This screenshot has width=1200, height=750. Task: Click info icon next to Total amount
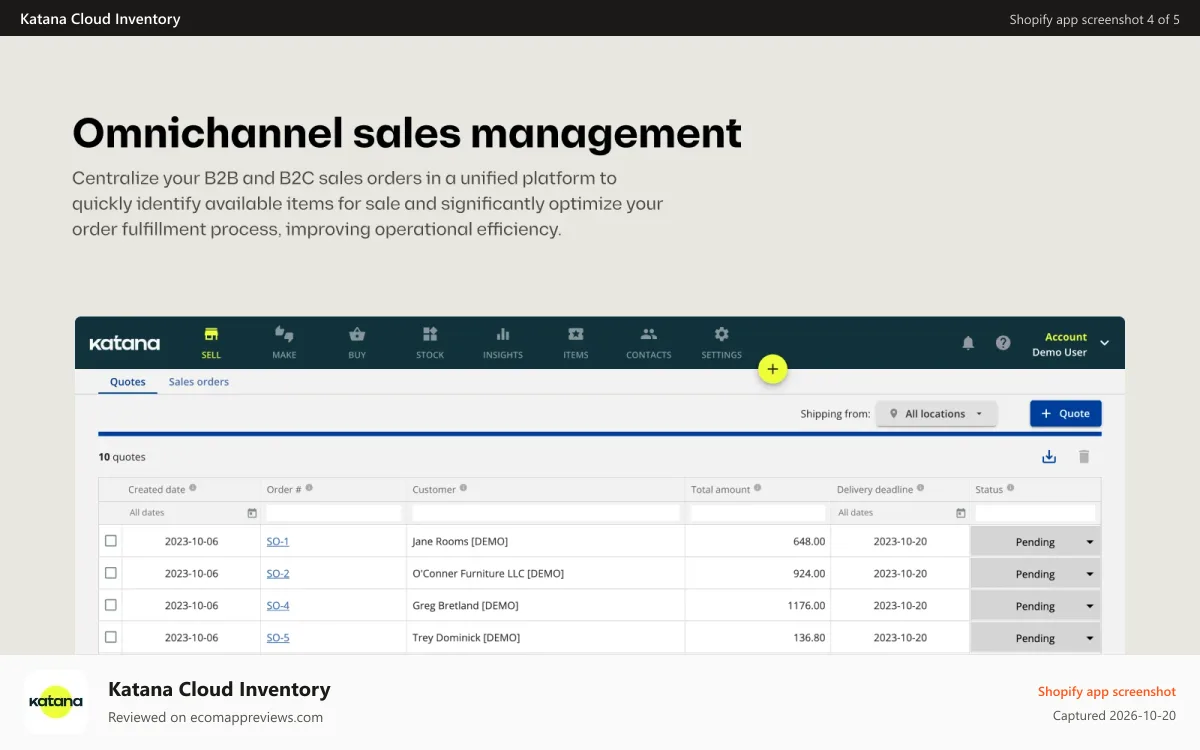(x=758, y=488)
